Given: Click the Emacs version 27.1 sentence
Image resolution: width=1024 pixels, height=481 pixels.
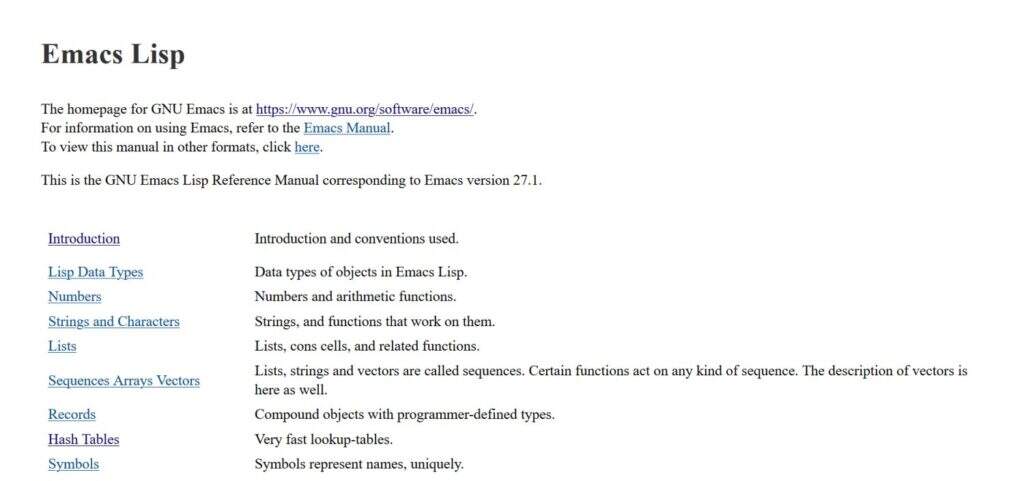Looking at the screenshot, I should [x=291, y=181].
